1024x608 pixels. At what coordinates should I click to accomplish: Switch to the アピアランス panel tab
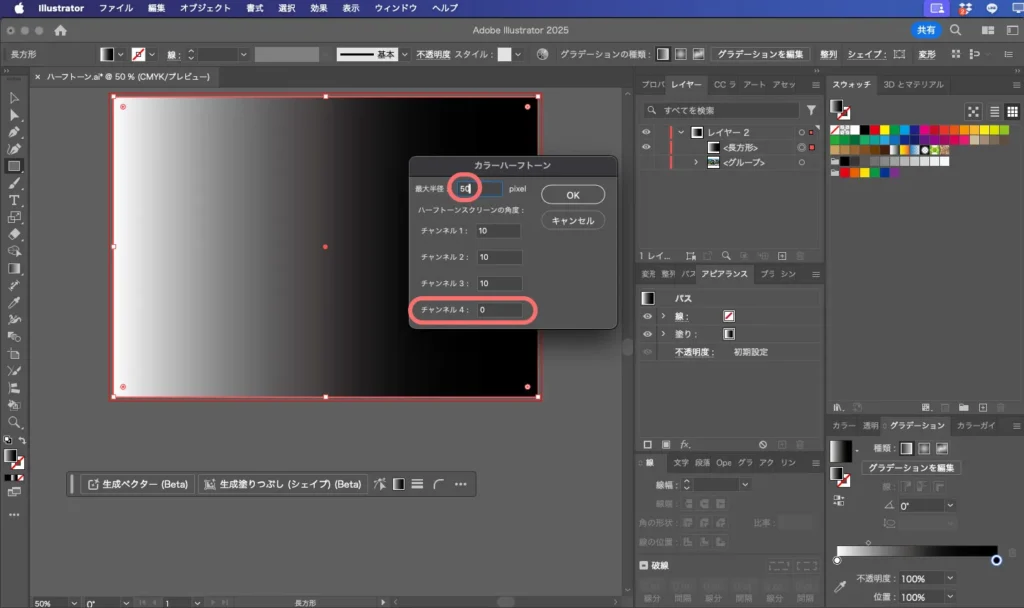point(723,274)
